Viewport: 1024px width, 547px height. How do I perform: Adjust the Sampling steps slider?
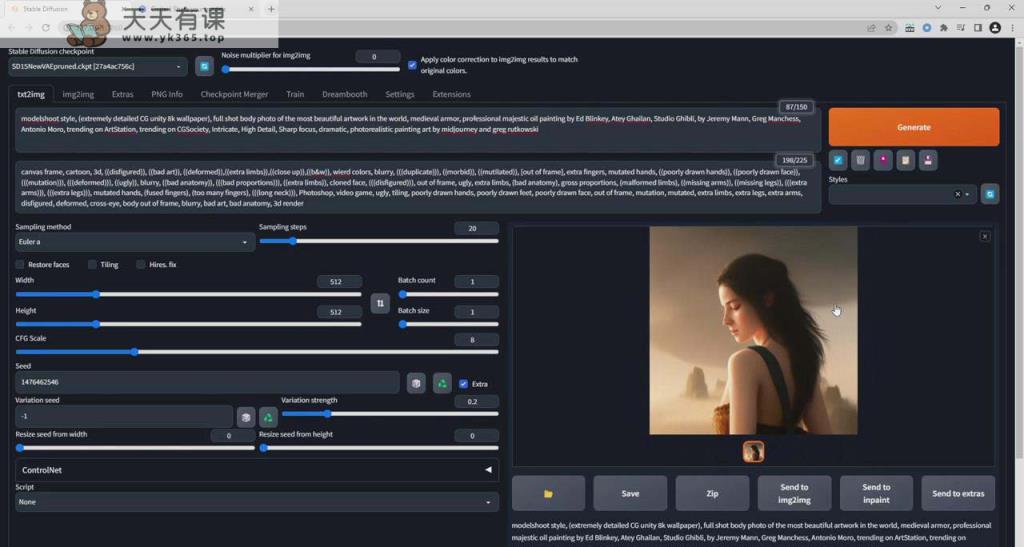pyautogui.click(x=379, y=242)
